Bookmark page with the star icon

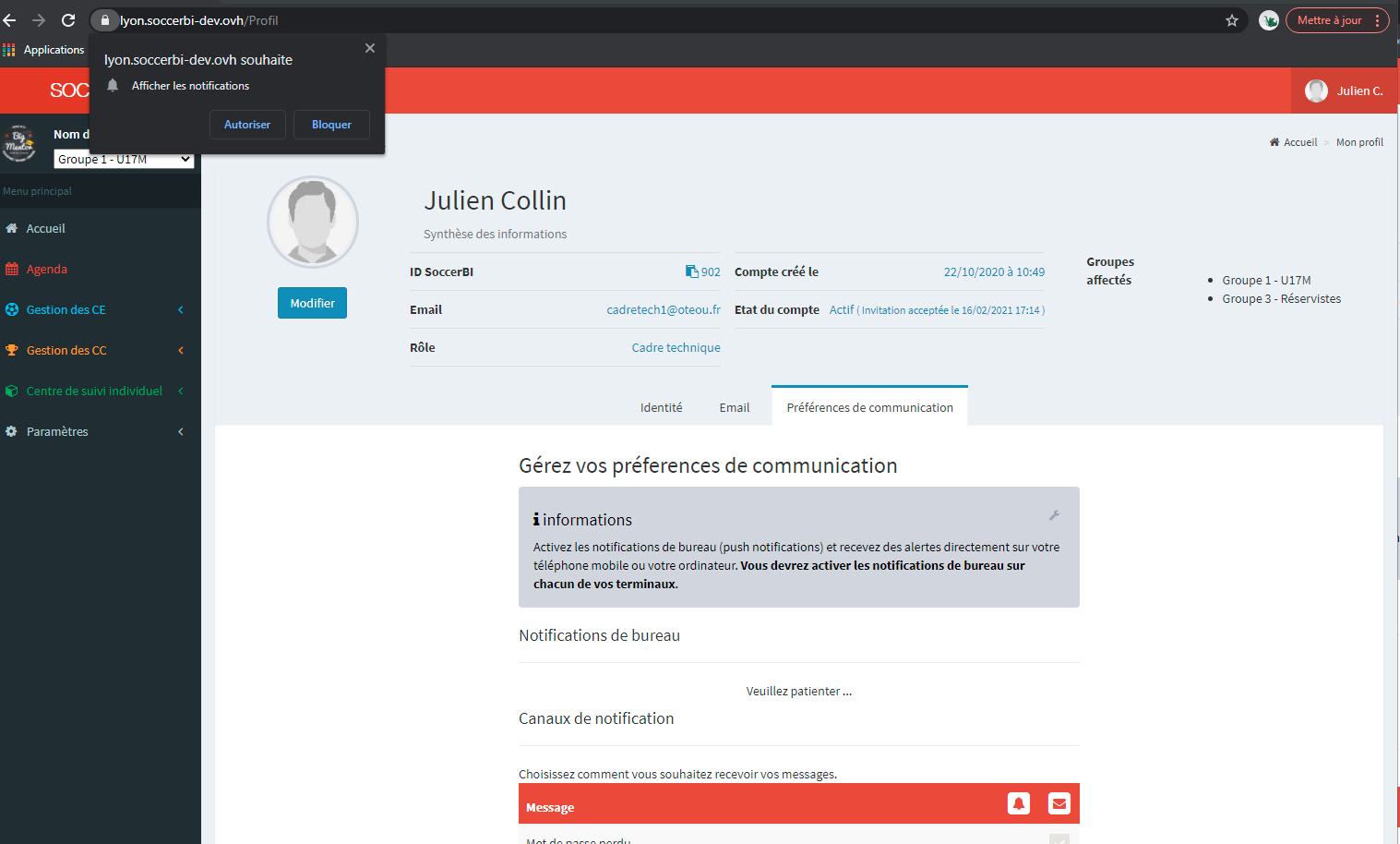(x=1232, y=20)
